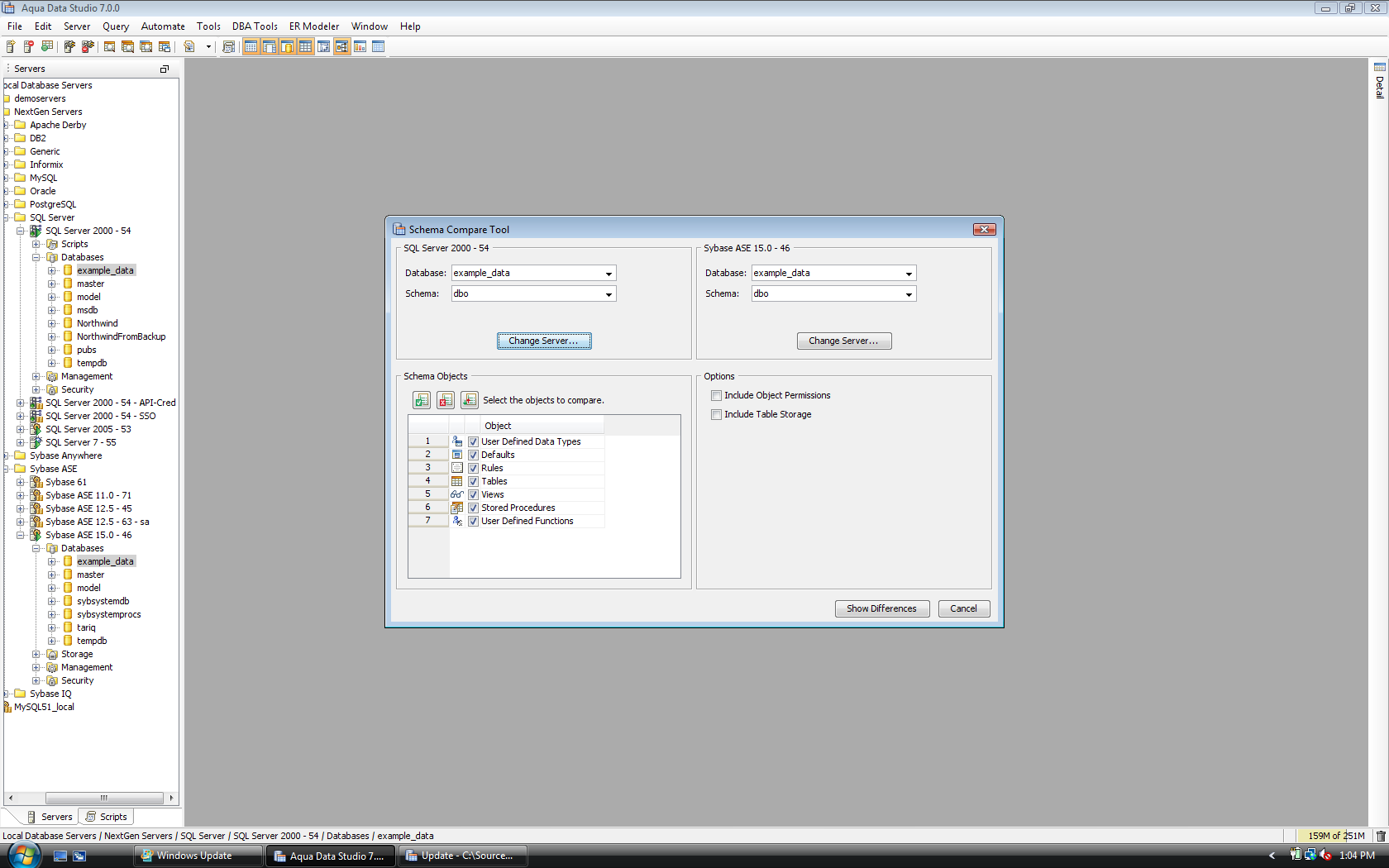Toggle the hierarchy diagram view toolbar icon
This screenshot has height=868, width=1389.
(341, 46)
